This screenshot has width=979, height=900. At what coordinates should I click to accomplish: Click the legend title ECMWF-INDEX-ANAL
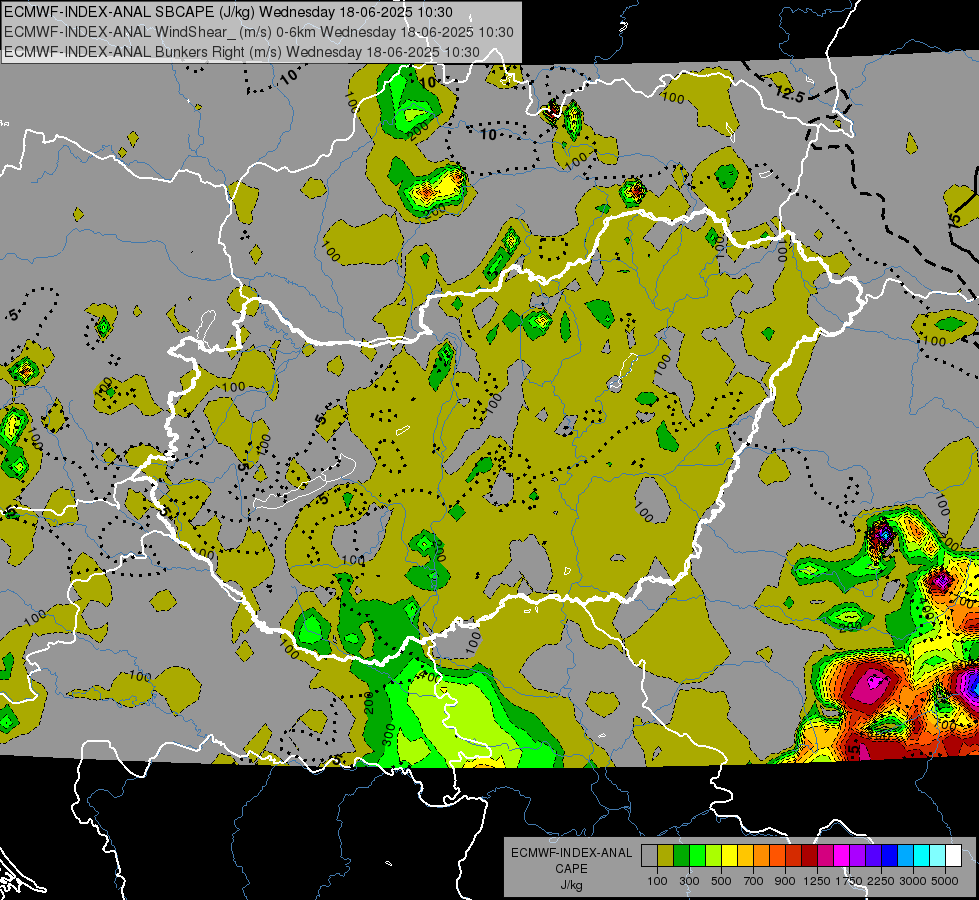point(571,853)
